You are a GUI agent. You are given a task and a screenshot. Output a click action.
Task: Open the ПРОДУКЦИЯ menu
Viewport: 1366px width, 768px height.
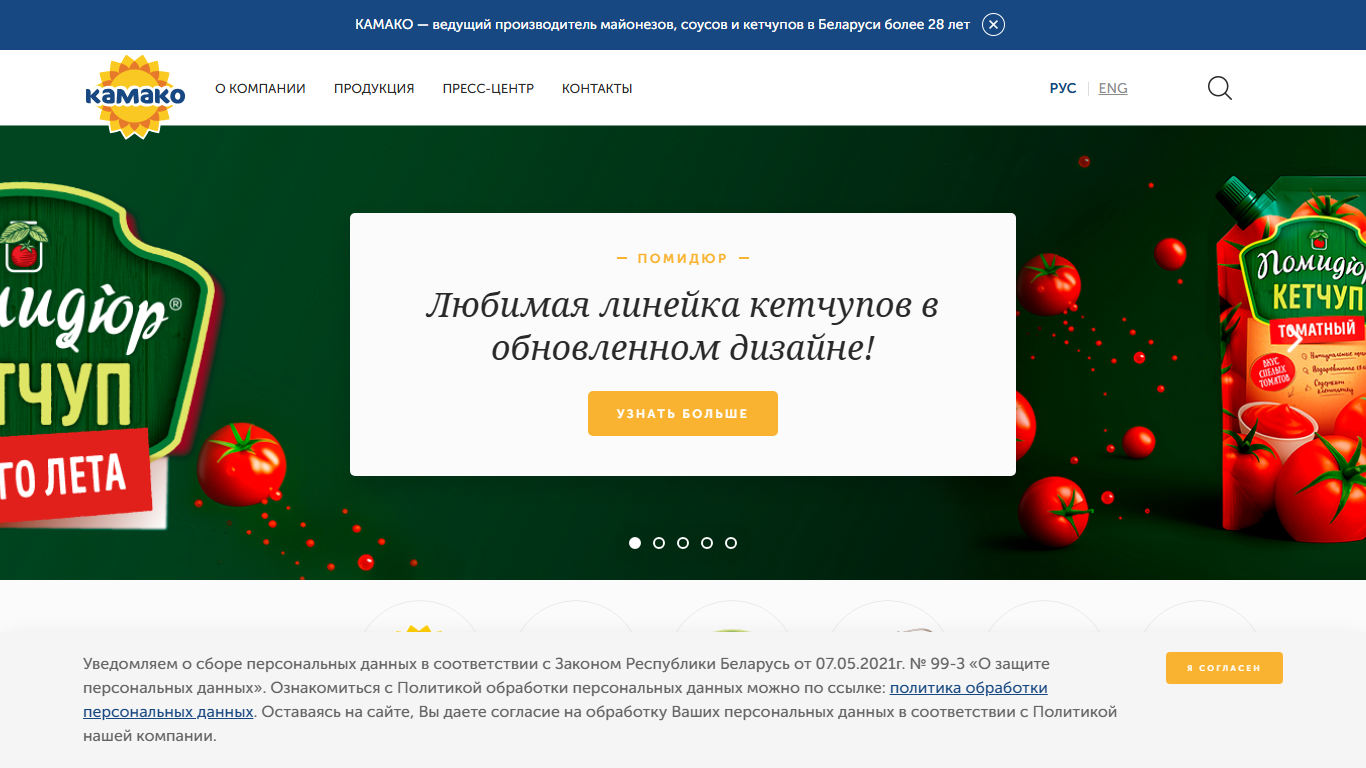click(374, 88)
